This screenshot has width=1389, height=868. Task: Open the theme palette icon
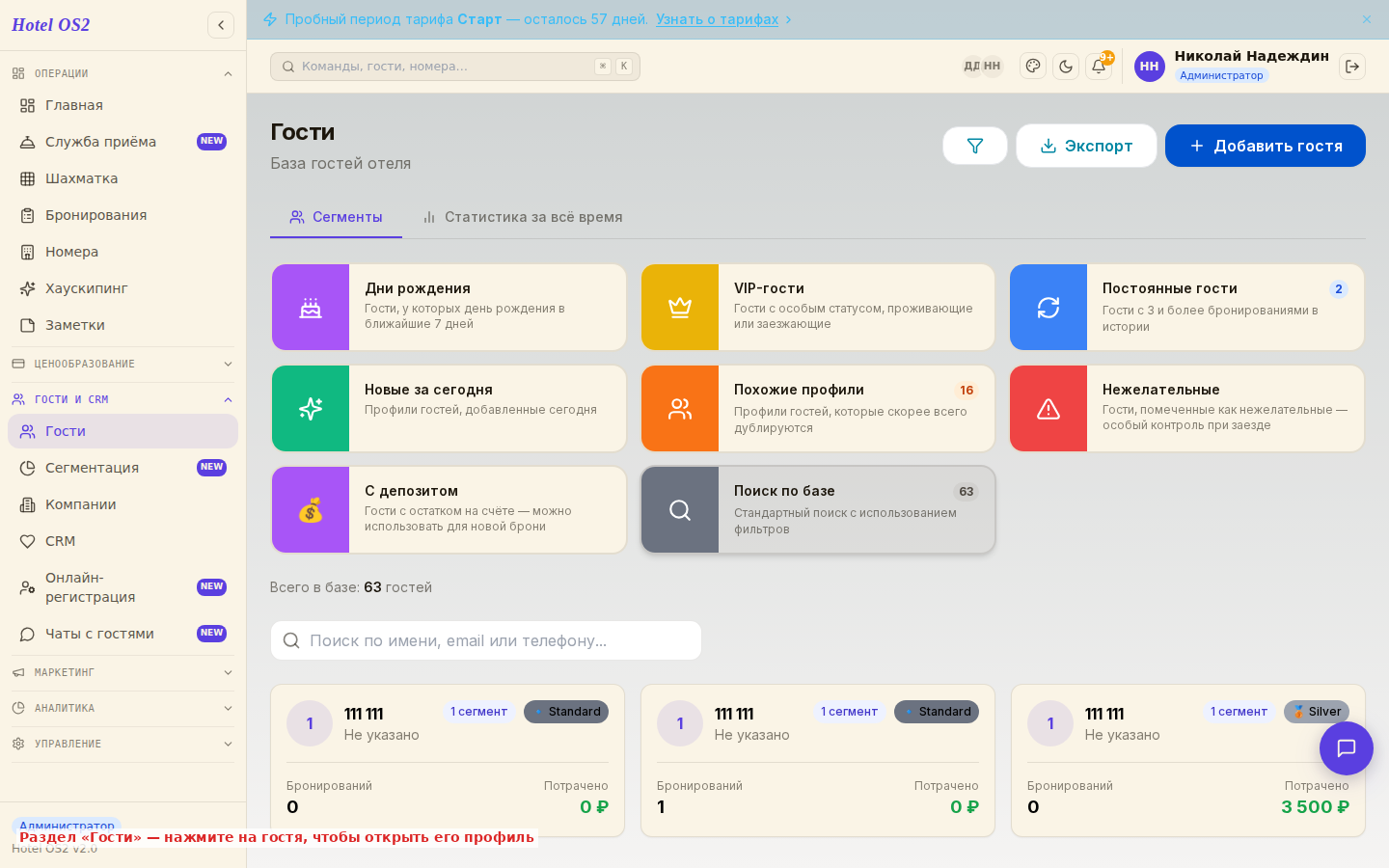1033,67
